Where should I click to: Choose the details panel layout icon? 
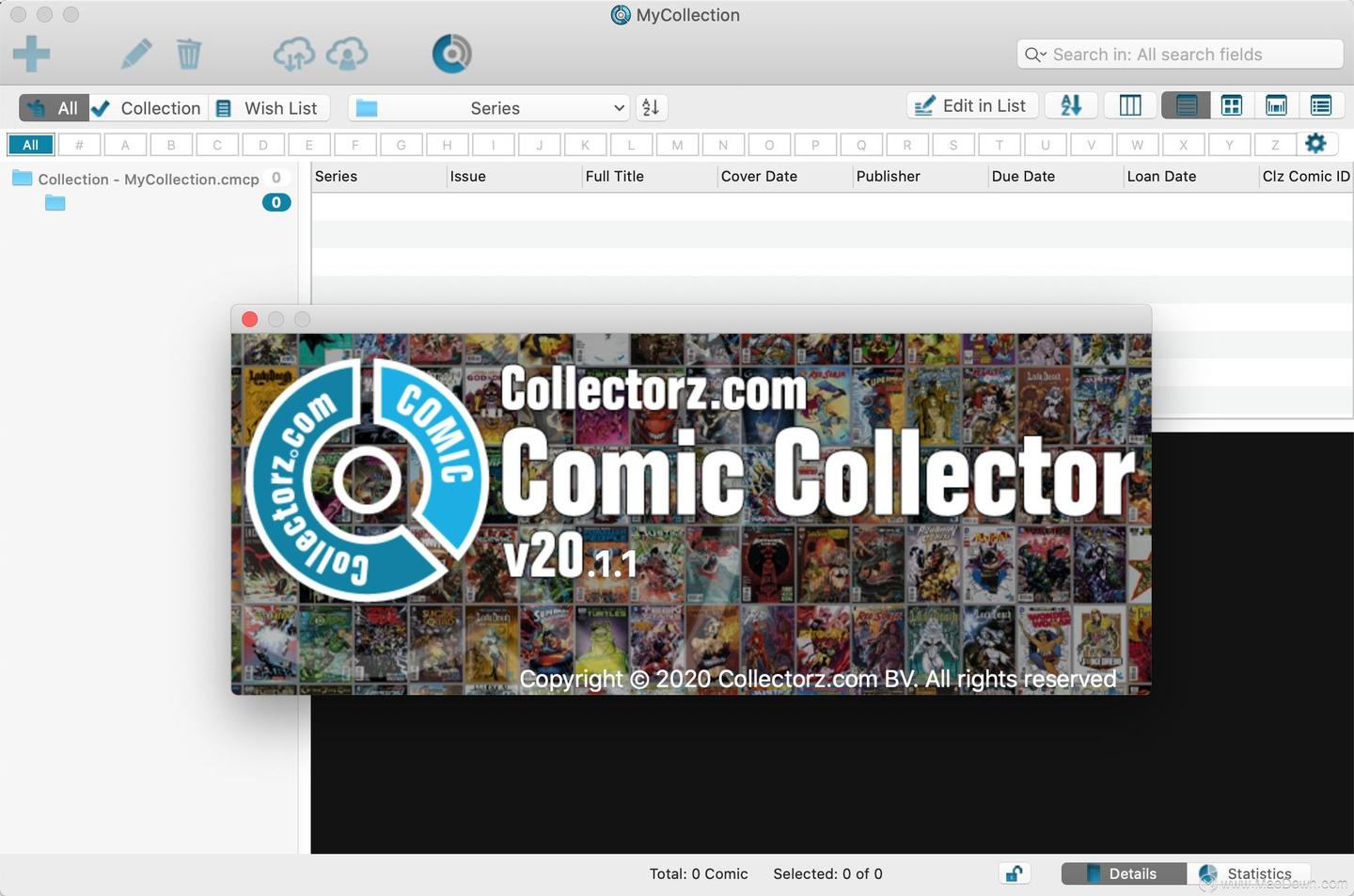(x=1321, y=105)
